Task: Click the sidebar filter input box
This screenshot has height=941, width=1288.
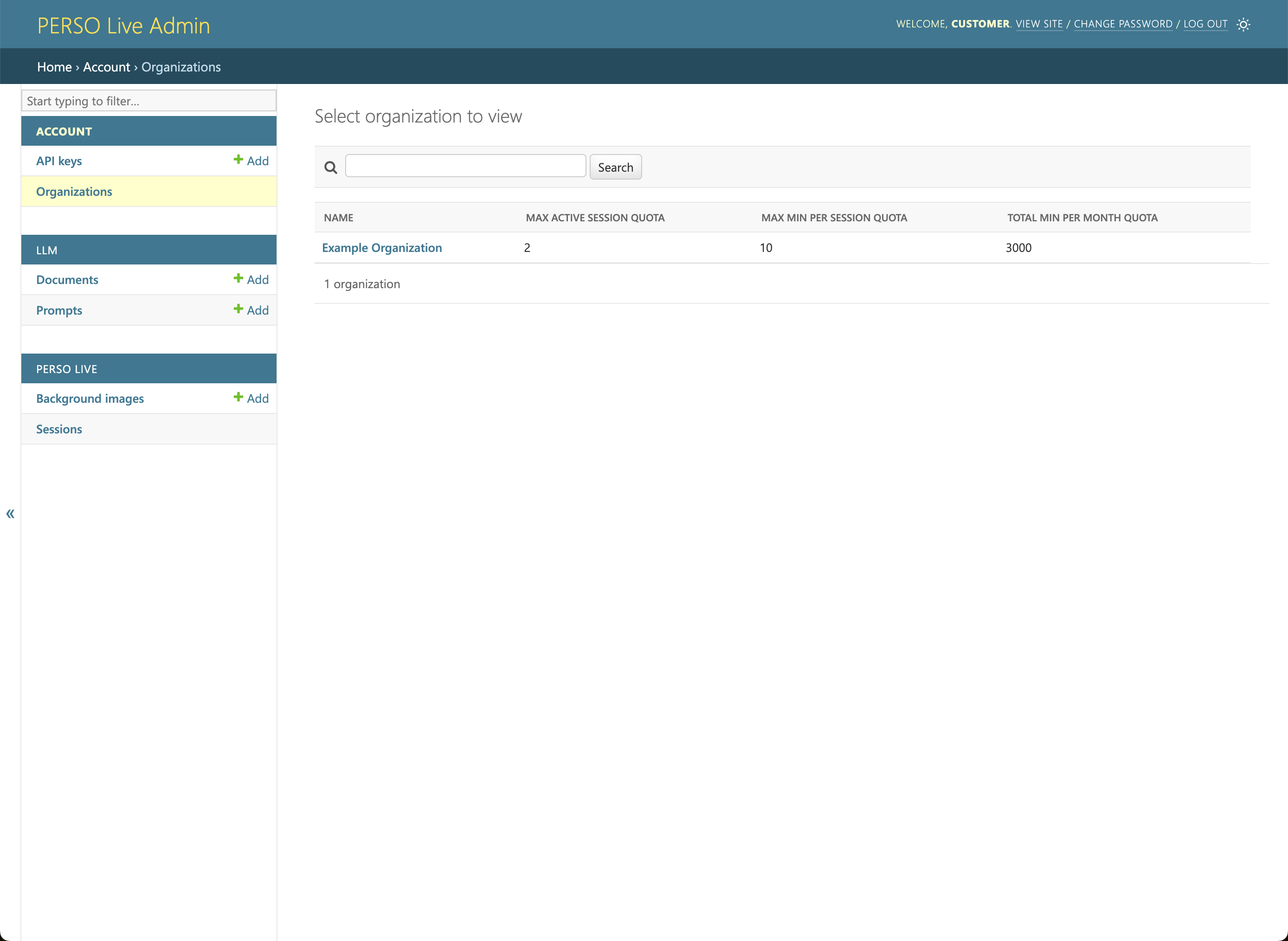Action: pyautogui.click(x=148, y=101)
